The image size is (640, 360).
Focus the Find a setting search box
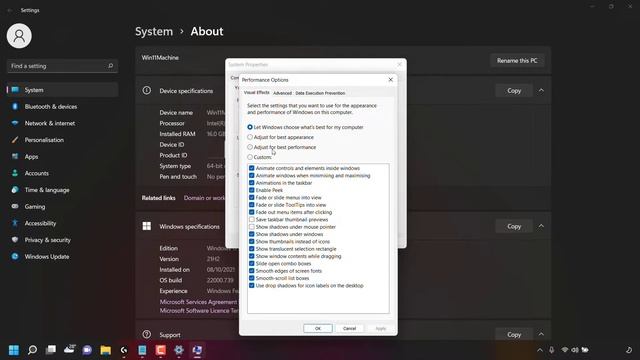(62, 66)
